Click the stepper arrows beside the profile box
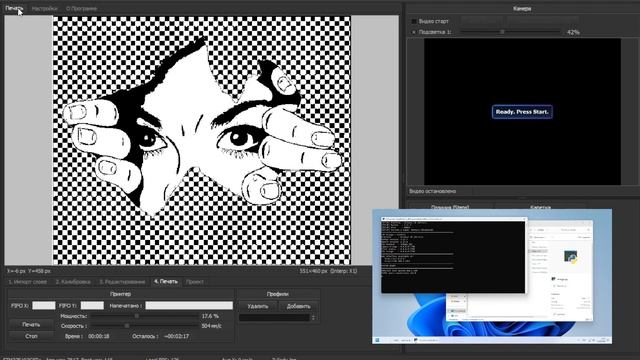Viewport: 640px width, 360px height. pyautogui.click(x=313, y=318)
